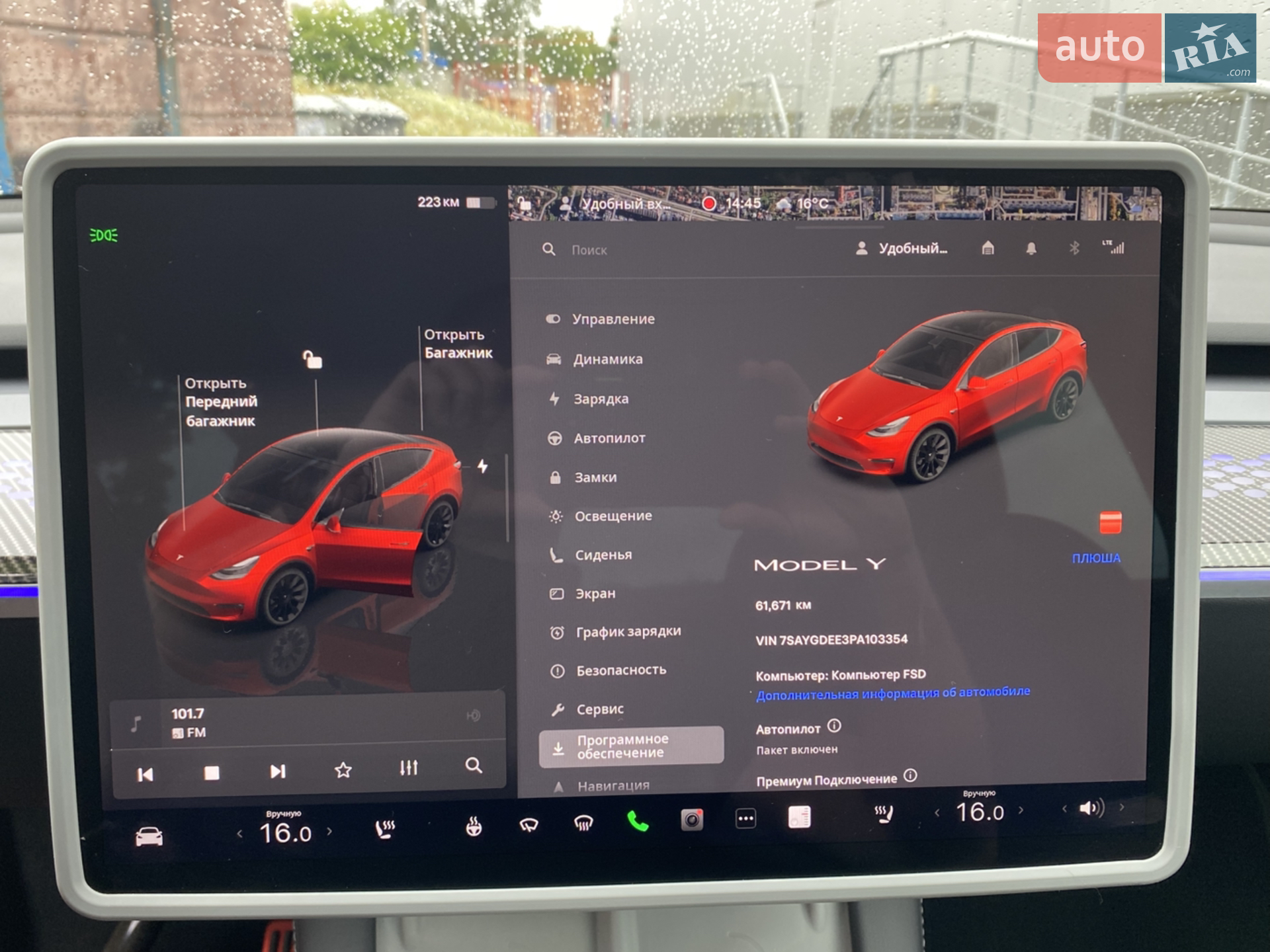Toggle driver seat heater icon
The height and width of the screenshot is (952, 1270).
pos(385,829)
